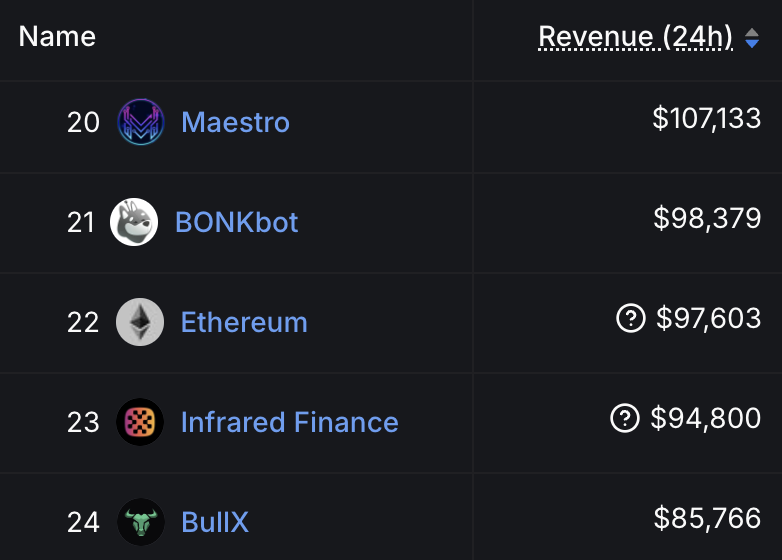This screenshot has width=782, height=560.
Task: Open the BullX protocol link
Action: [215, 522]
